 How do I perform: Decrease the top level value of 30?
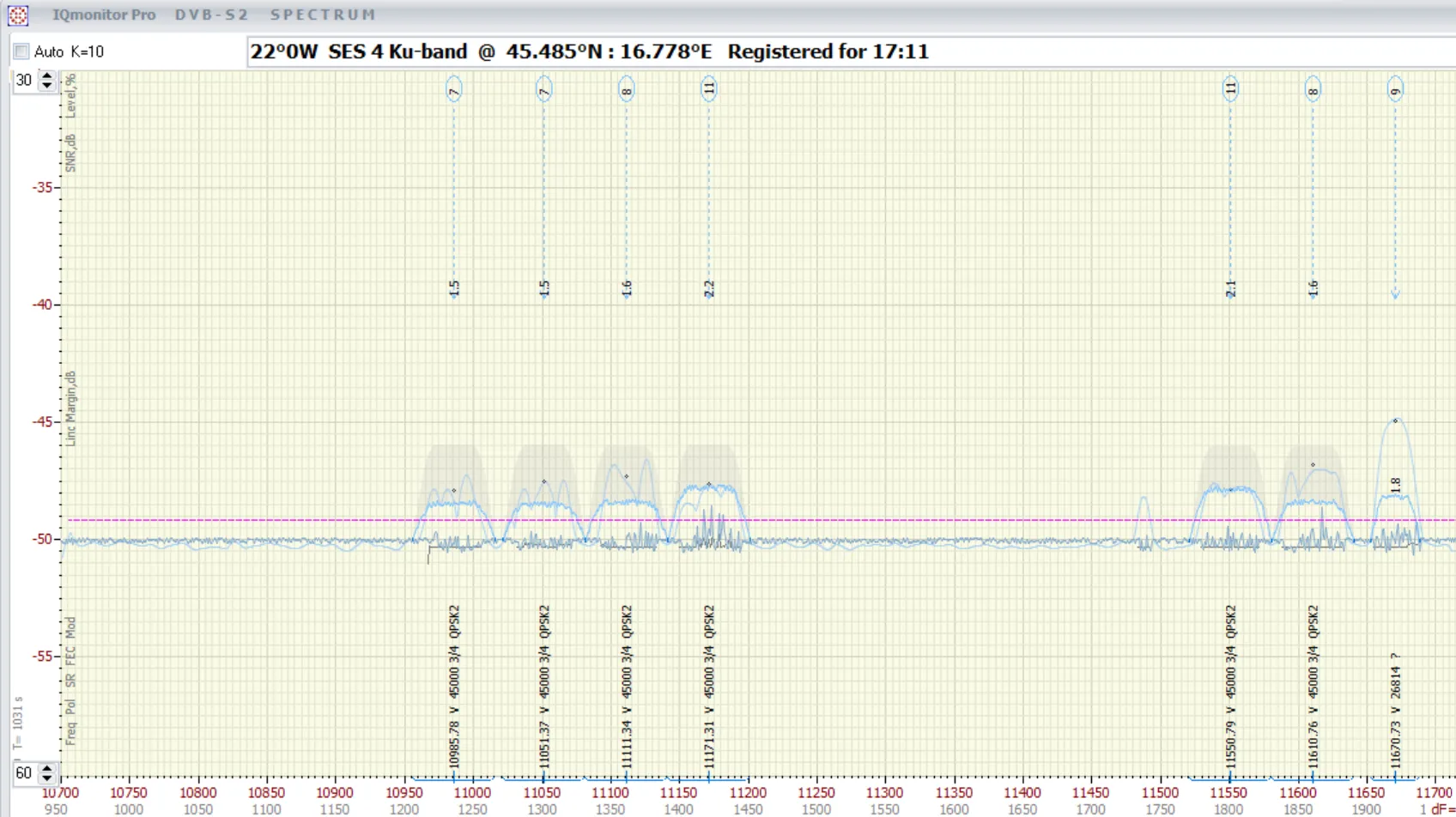[47, 85]
